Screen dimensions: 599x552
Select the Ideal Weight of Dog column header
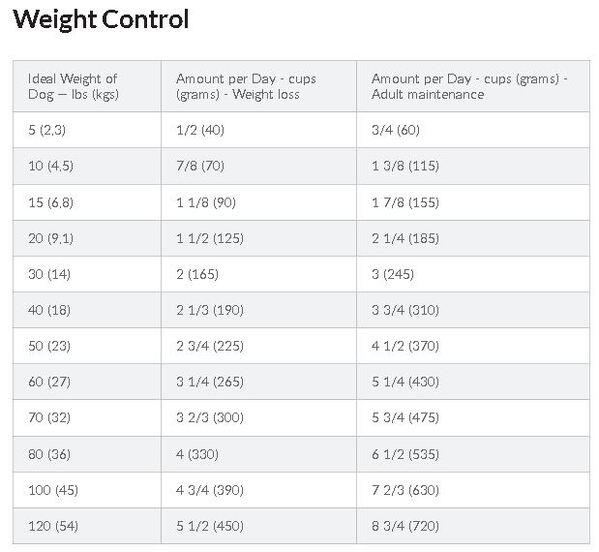(87, 86)
